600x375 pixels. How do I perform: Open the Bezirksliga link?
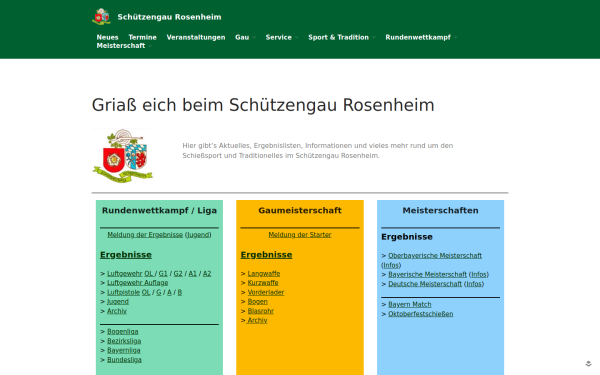pyautogui.click(x=124, y=341)
